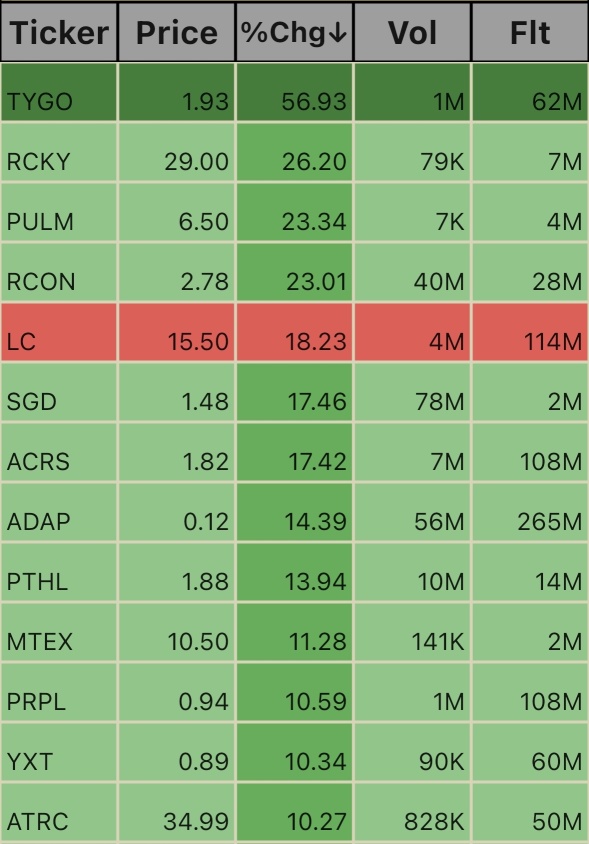The width and height of the screenshot is (589, 844).
Task: Sort by the Flt column header
Action: [530, 32]
